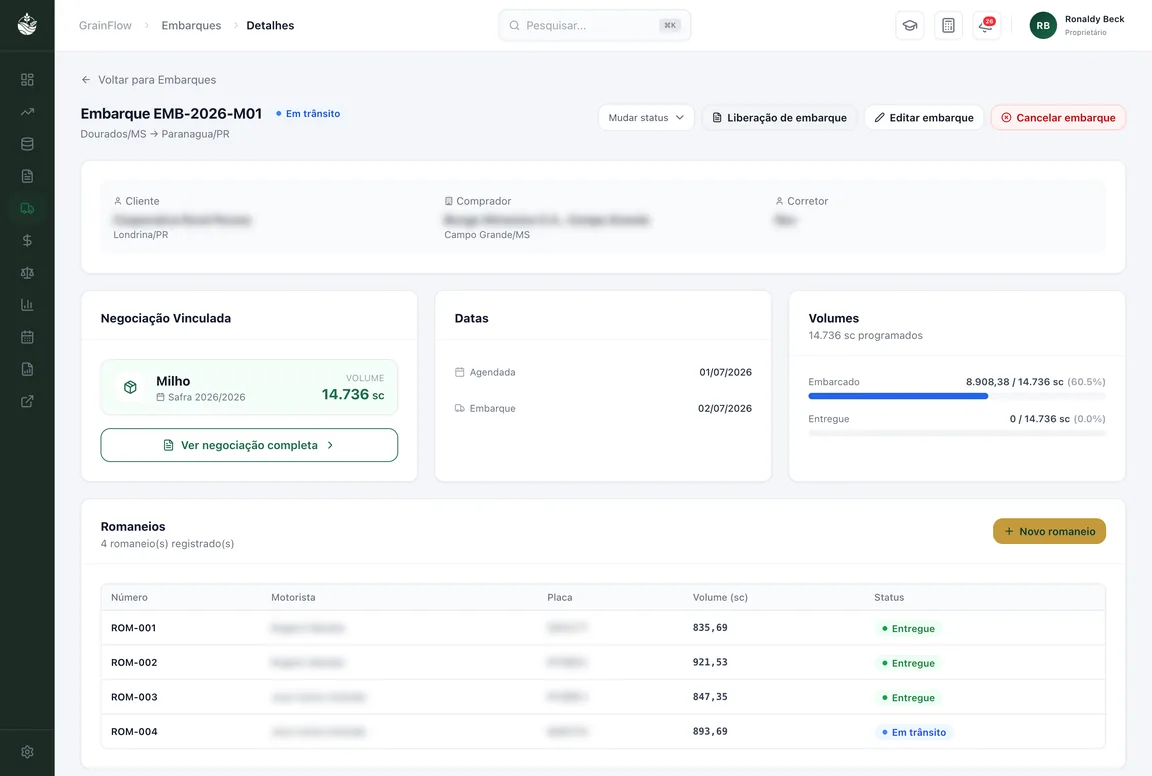Open the document icon in sidebar
Viewport: 1152px width, 776px height.
coord(27,176)
